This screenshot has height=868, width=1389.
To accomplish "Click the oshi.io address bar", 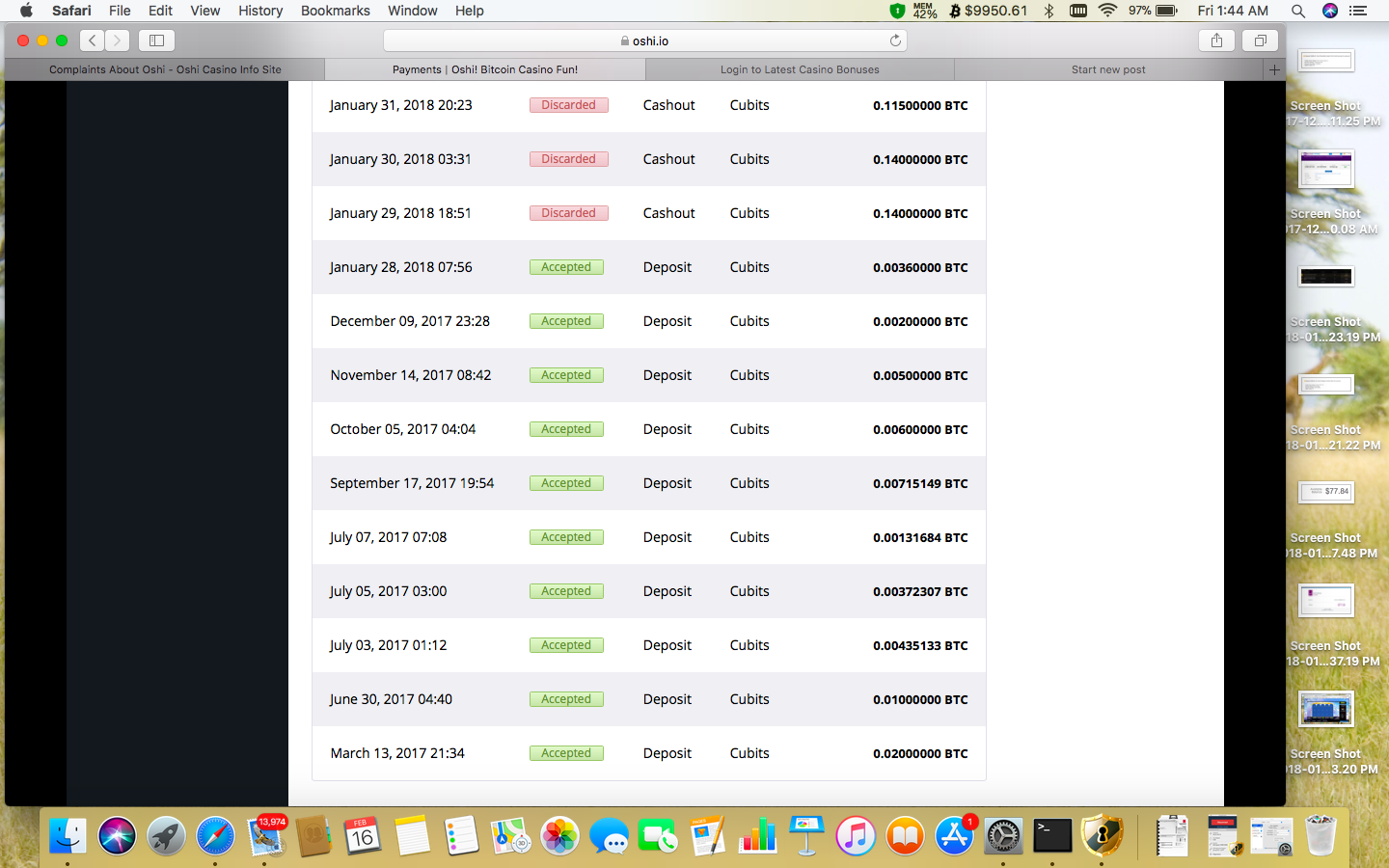I will click(x=644, y=41).
